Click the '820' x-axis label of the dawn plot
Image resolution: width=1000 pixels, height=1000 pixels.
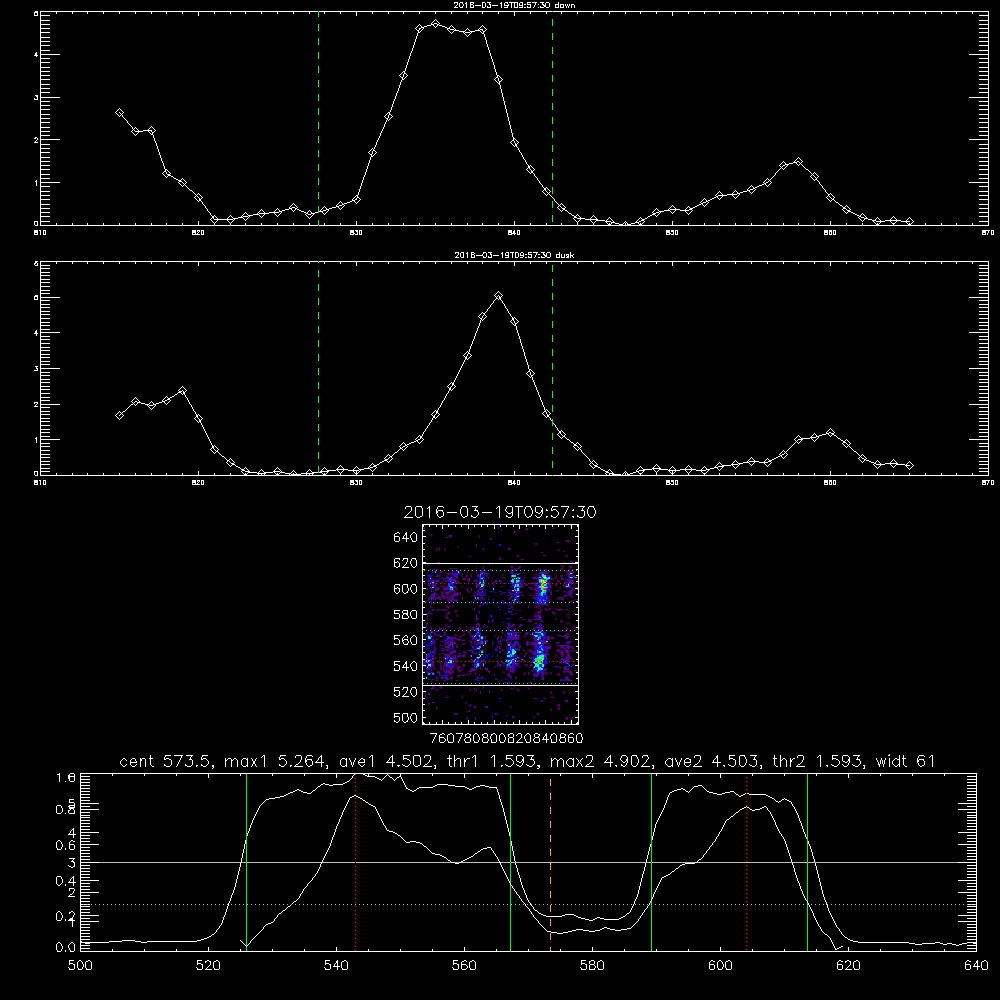coord(198,233)
